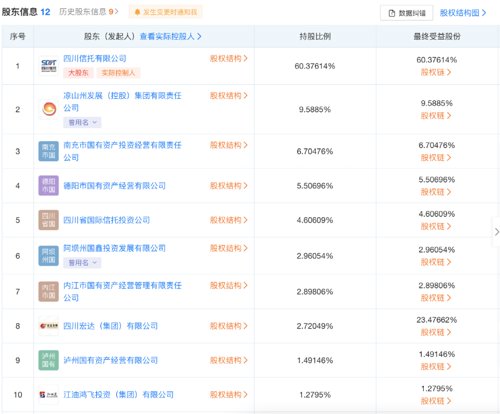Expand 股权结构 for 江油鸿飞投资 row
This screenshot has width=500, height=414.
tap(229, 395)
